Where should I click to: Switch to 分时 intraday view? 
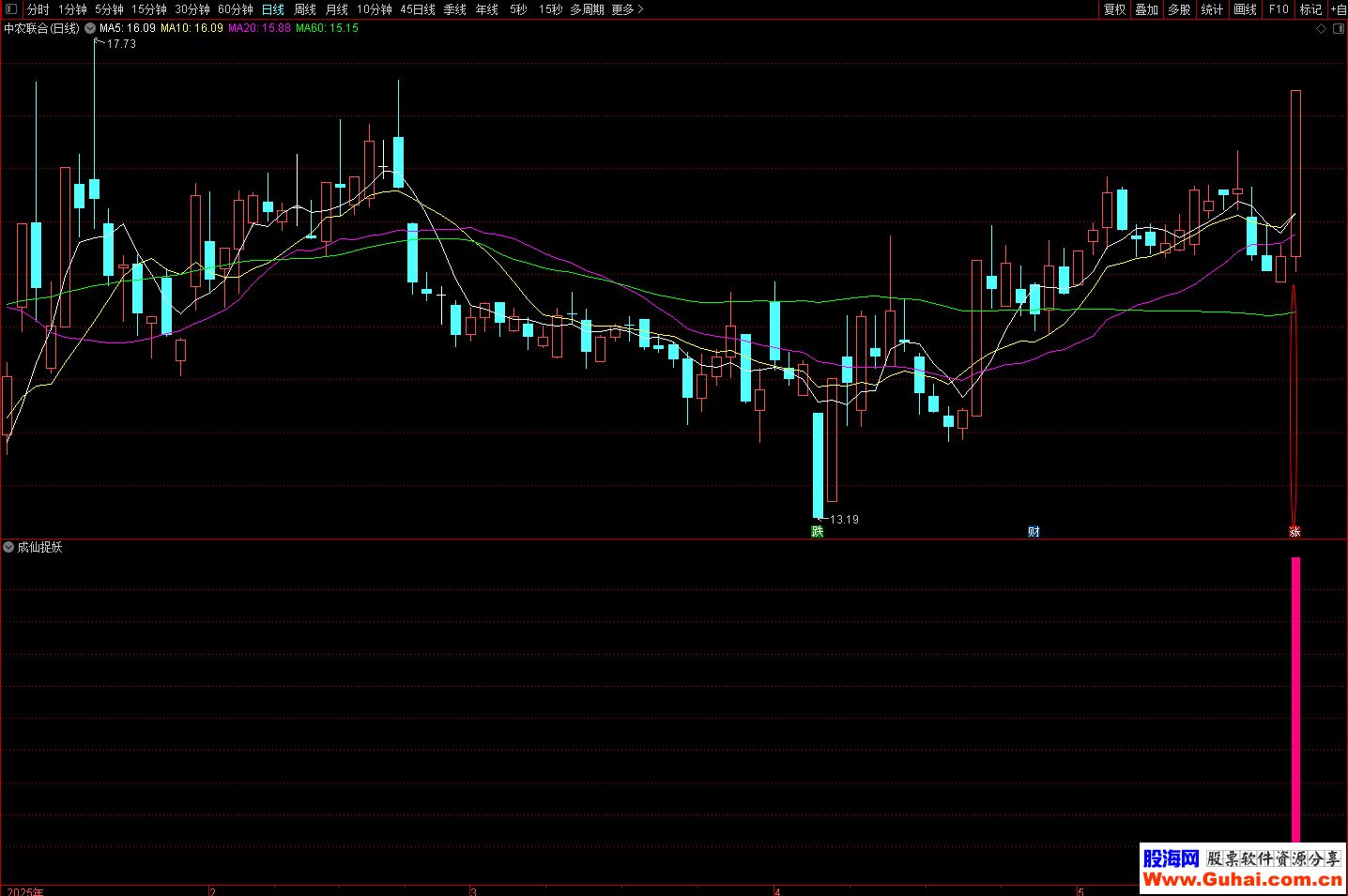pyautogui.click(x=38, y=9)
